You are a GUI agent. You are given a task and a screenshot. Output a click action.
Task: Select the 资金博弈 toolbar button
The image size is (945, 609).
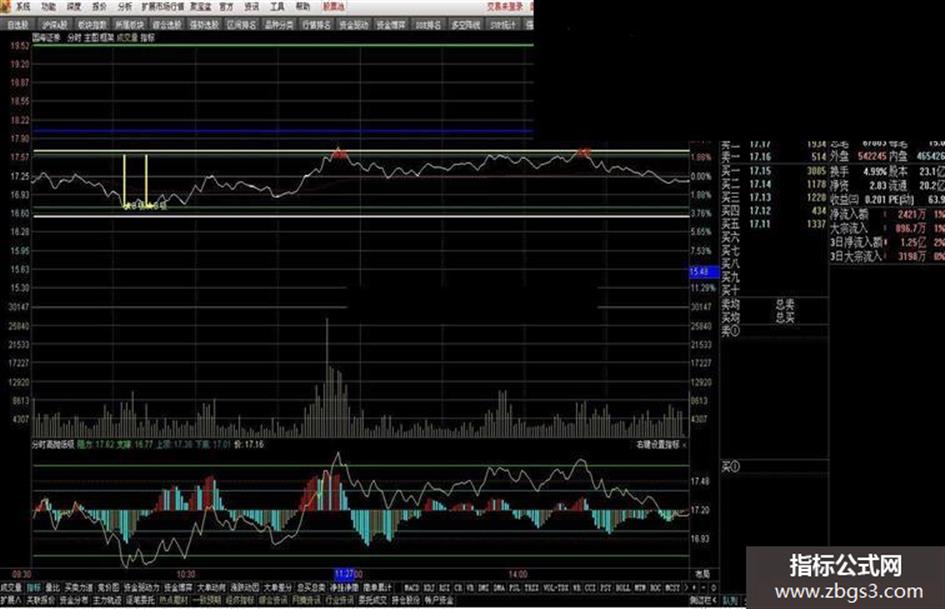pyautogui.click(x=391, y=25)
